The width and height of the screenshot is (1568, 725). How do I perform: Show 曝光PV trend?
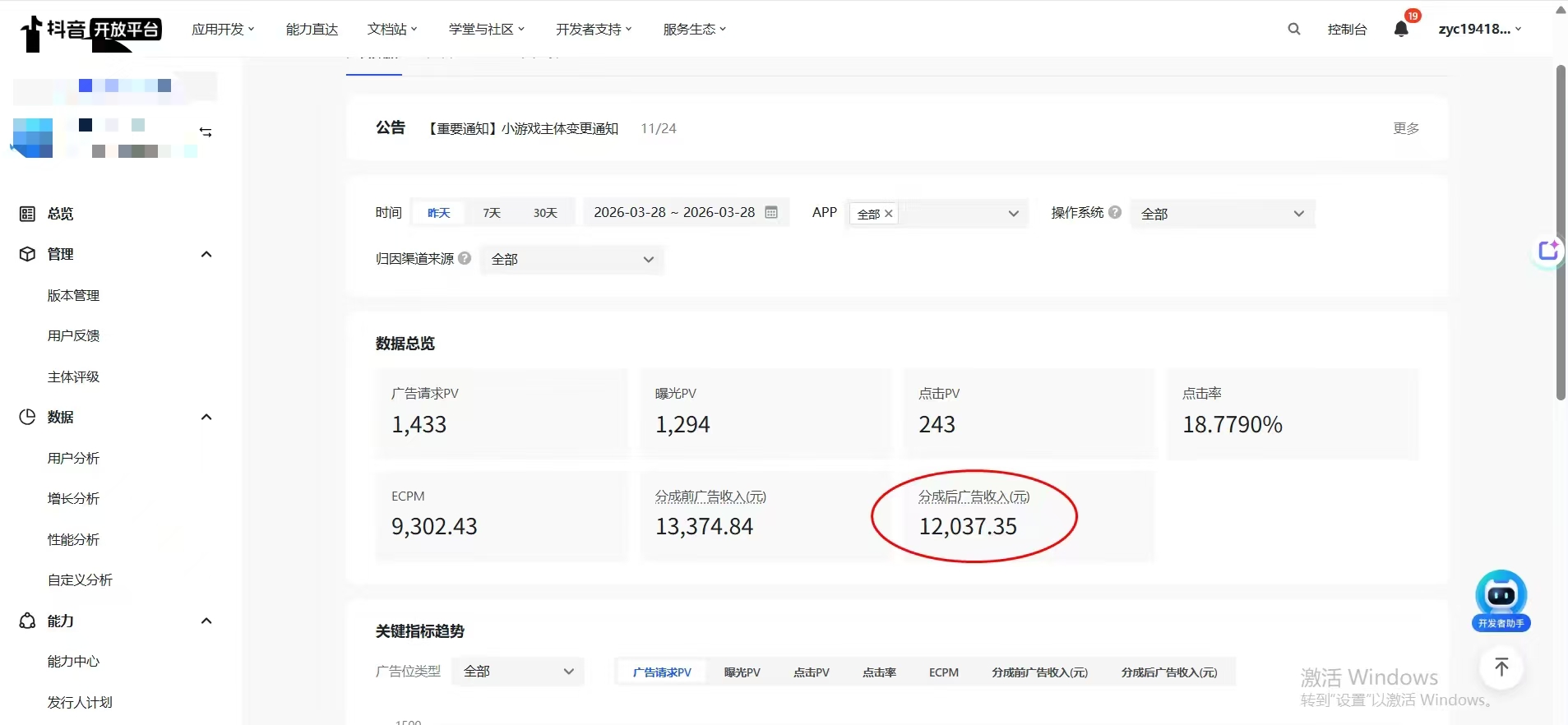point(742,672)
